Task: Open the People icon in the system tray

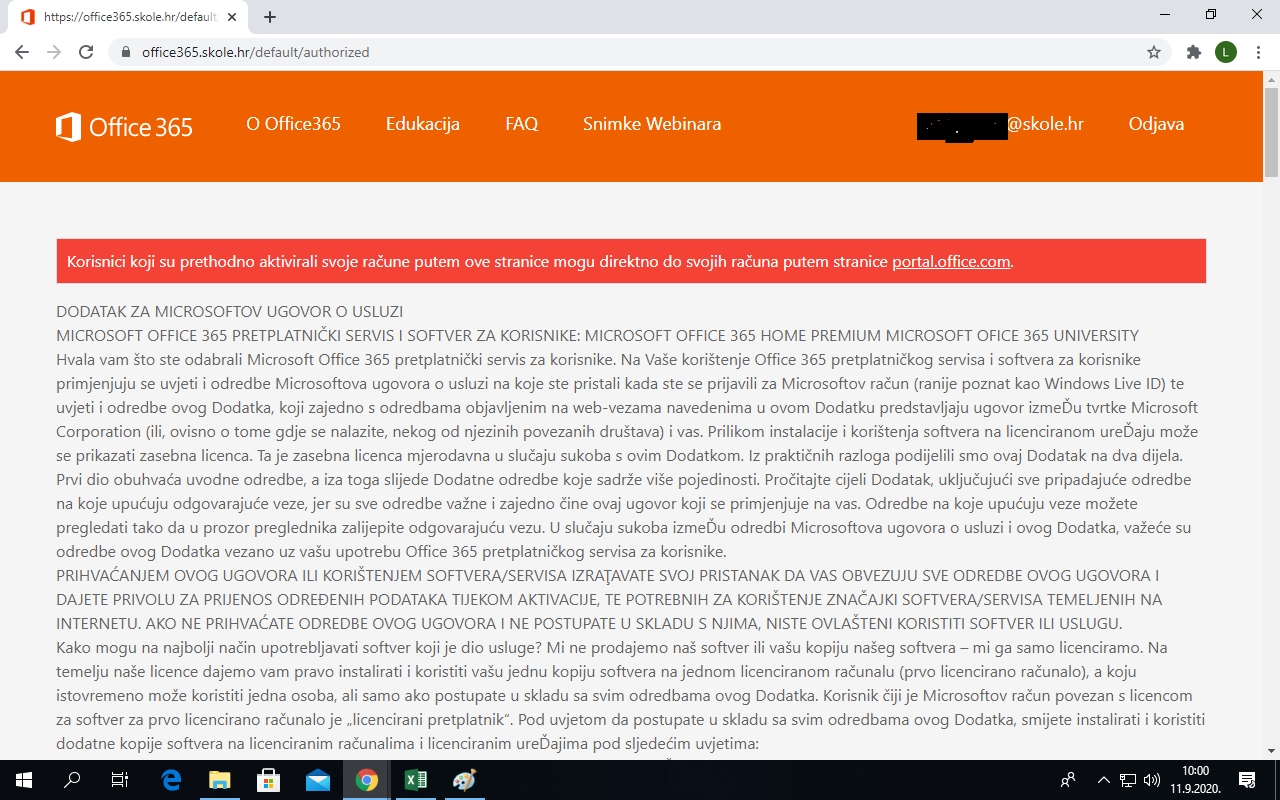Action: 1069,780
